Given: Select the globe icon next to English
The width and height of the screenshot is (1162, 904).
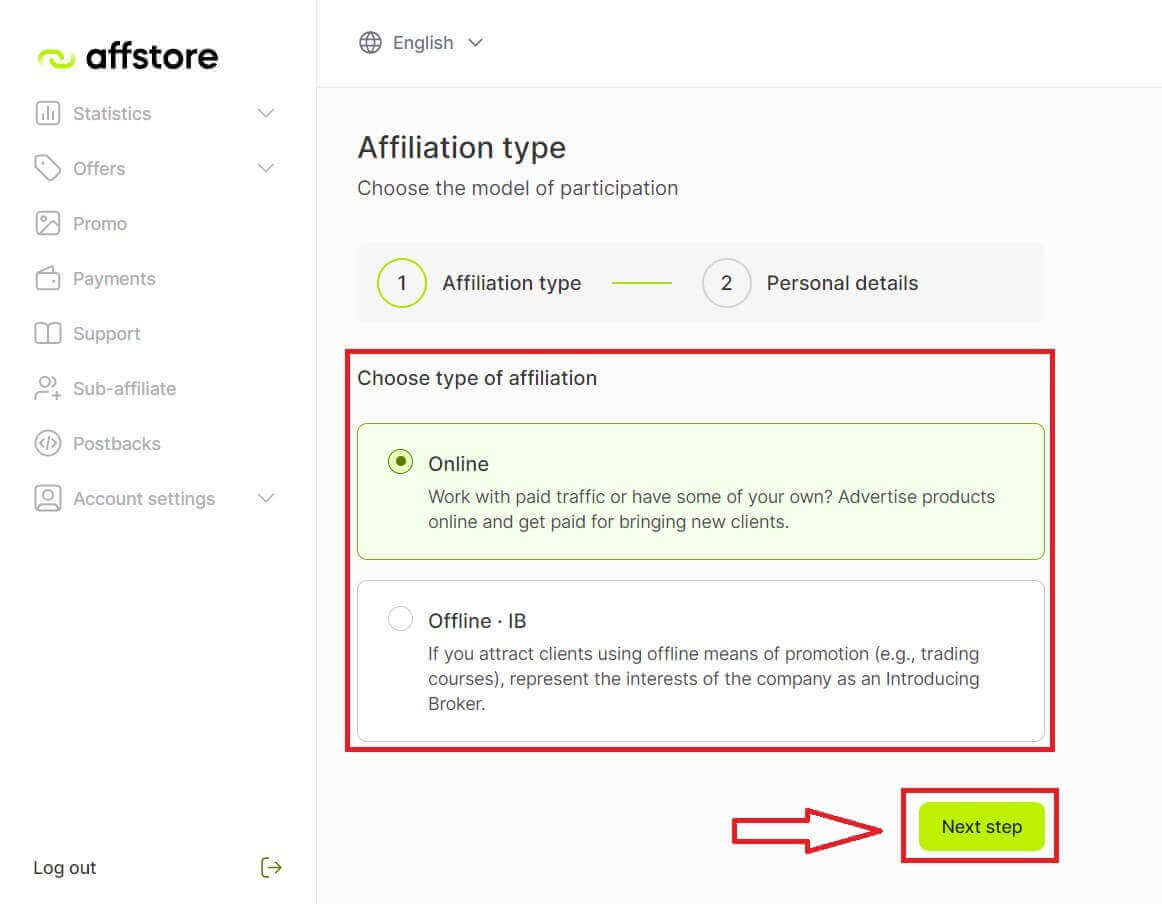Looking at the screenshot, I should click(370, 42).
